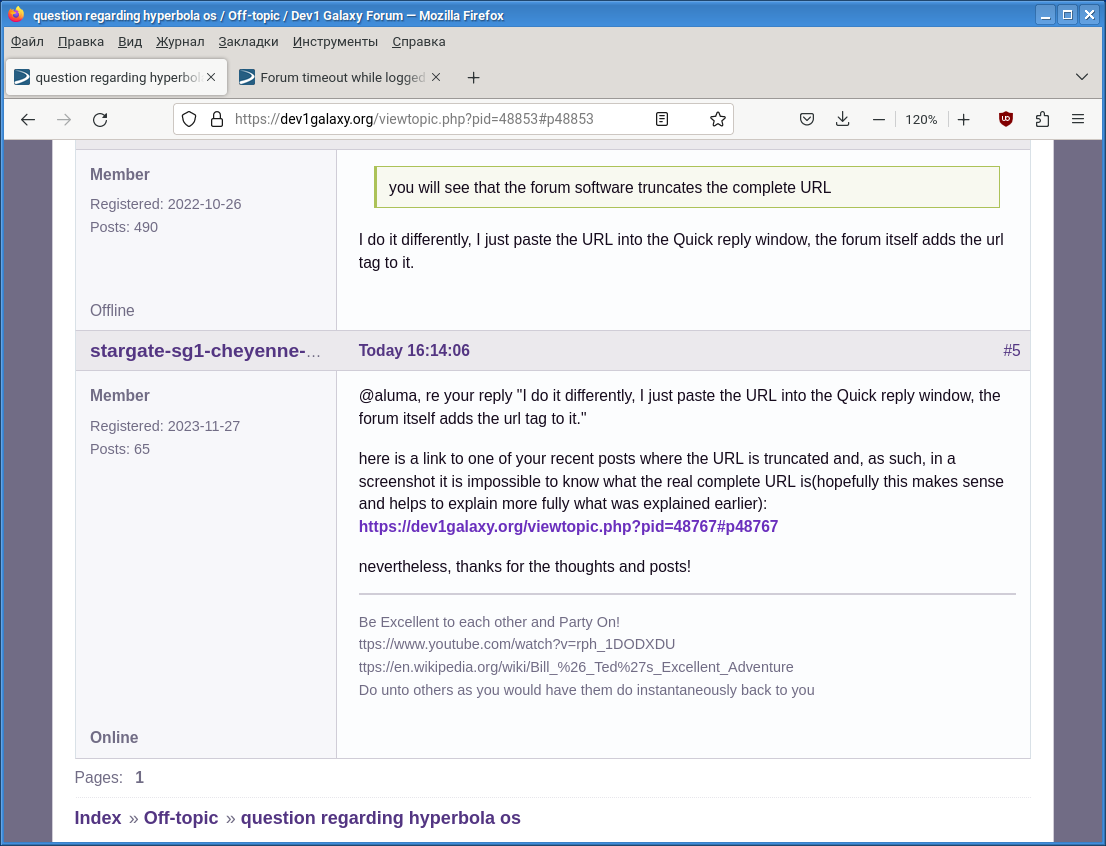
Task: Click 'Registered: 2022-10-26' text
Action: coord(165,204)
